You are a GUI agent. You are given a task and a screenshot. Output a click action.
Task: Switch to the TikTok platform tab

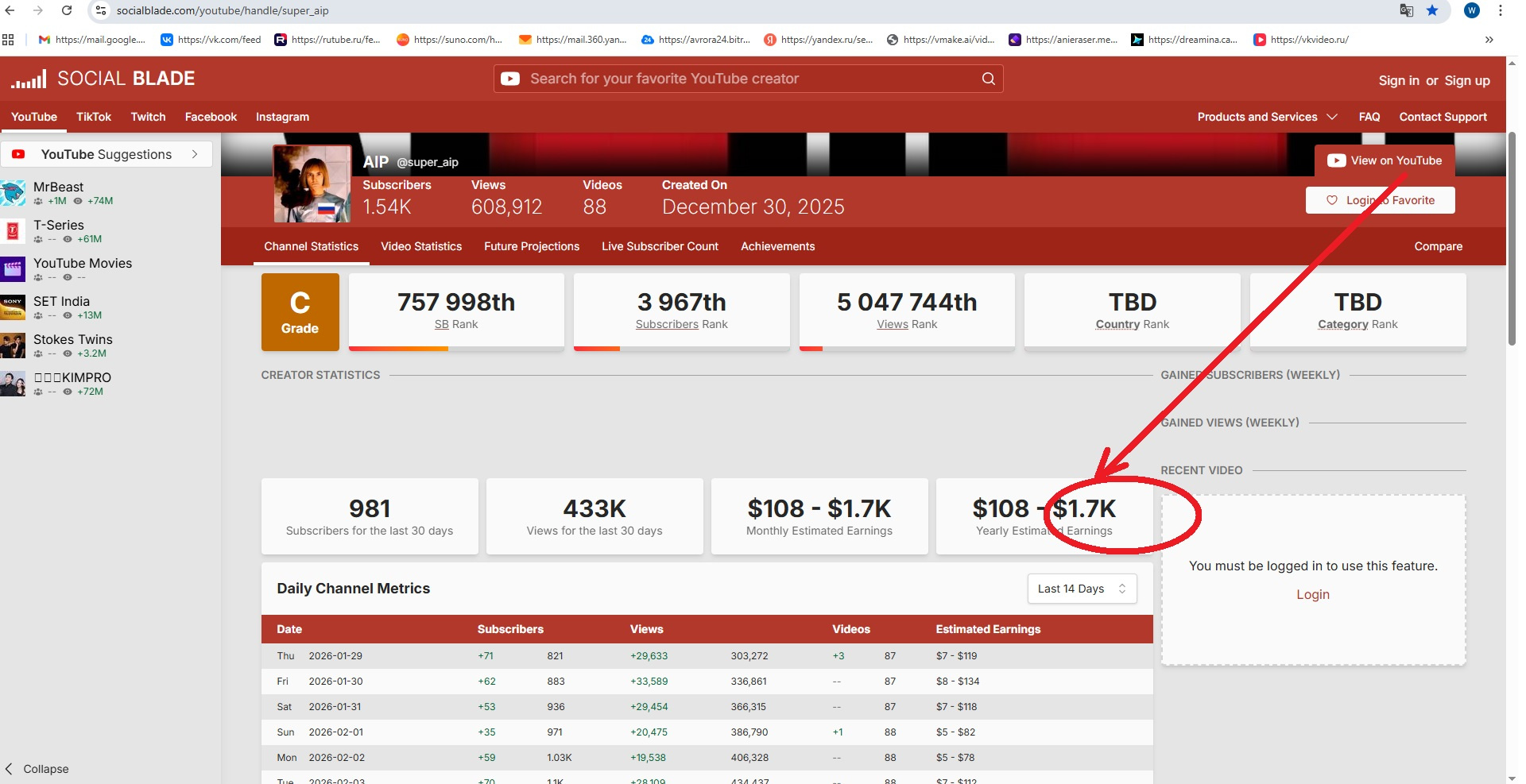[x=94, y=117]
